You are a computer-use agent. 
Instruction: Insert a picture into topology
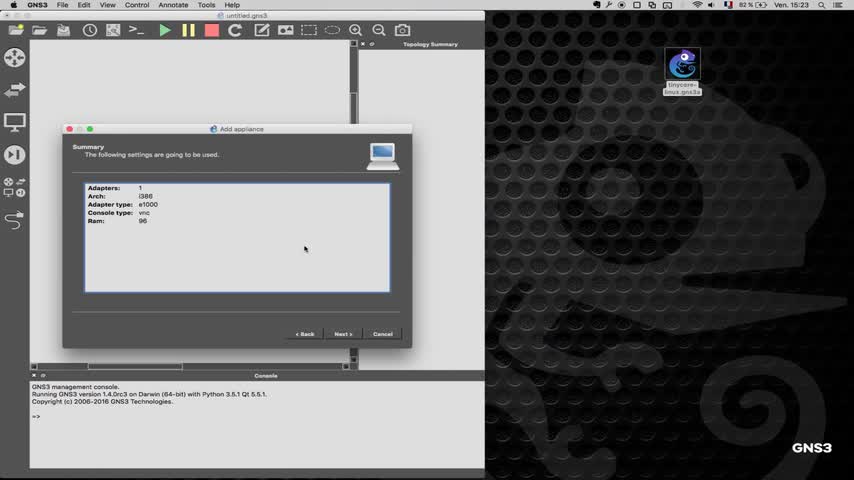[285, 30]
